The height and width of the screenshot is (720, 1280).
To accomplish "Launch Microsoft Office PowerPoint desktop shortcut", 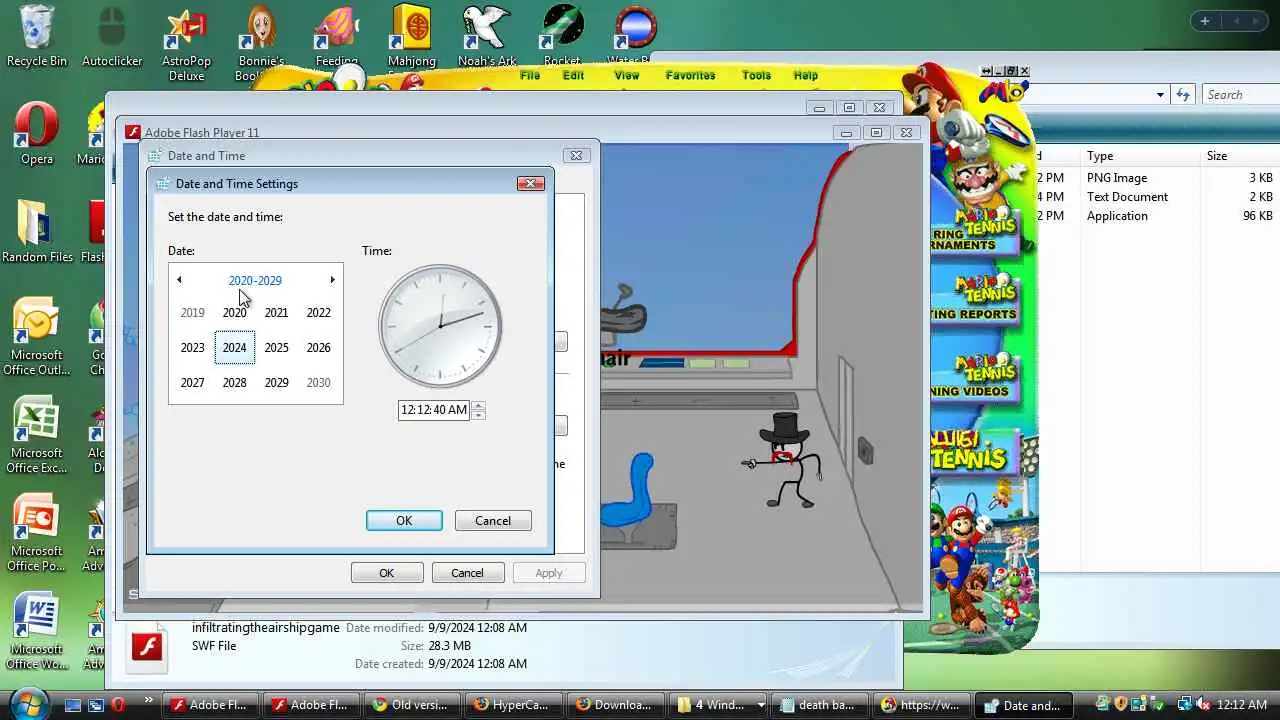I will (x=37, y=533).
